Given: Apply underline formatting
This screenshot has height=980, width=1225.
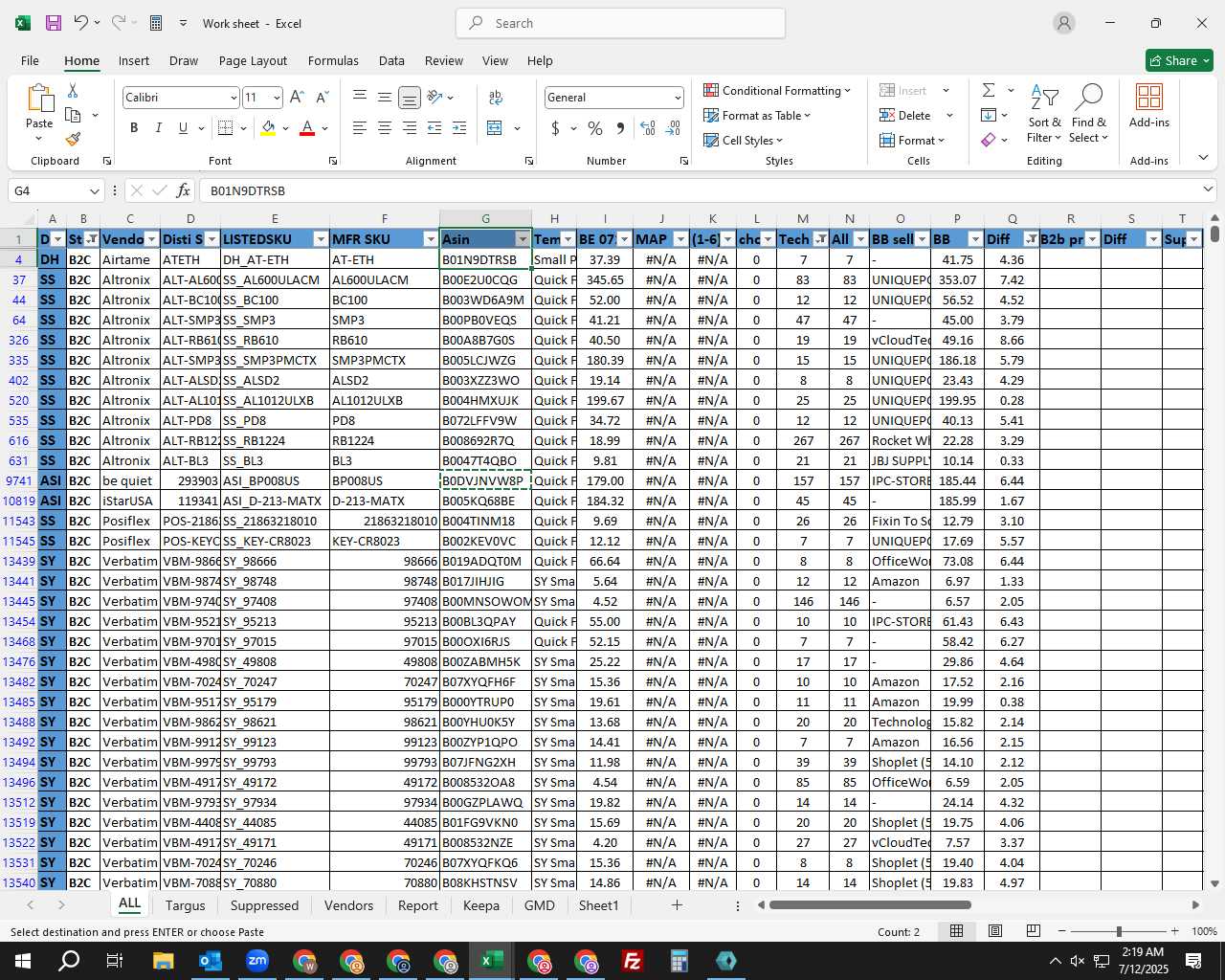Looking at the screenshot, I should pyautogui.click(x=183, y=128).
